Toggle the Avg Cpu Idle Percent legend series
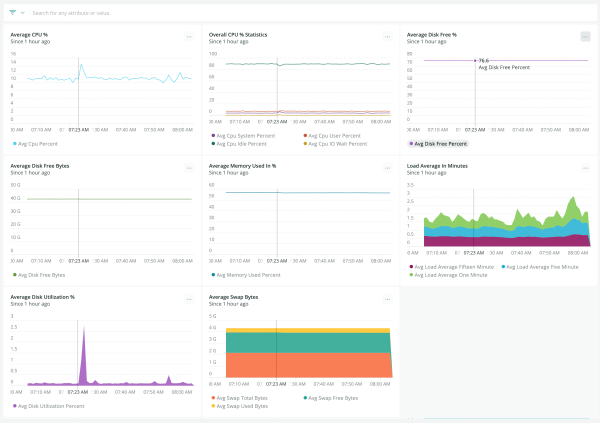This screenshot has height=423, width=600. pos(240,143)
